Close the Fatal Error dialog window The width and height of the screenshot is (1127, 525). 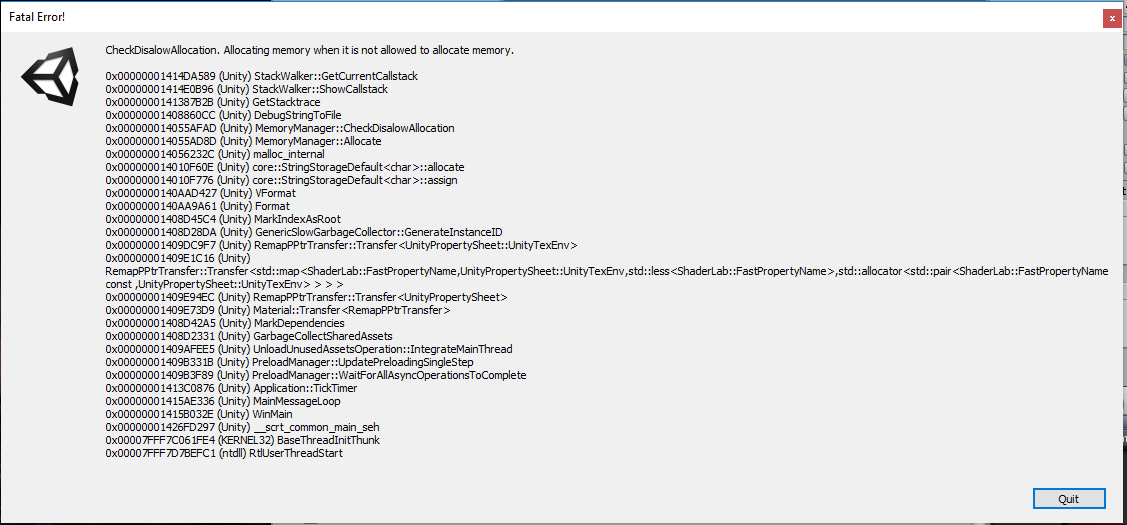[x=1110, y=18]
